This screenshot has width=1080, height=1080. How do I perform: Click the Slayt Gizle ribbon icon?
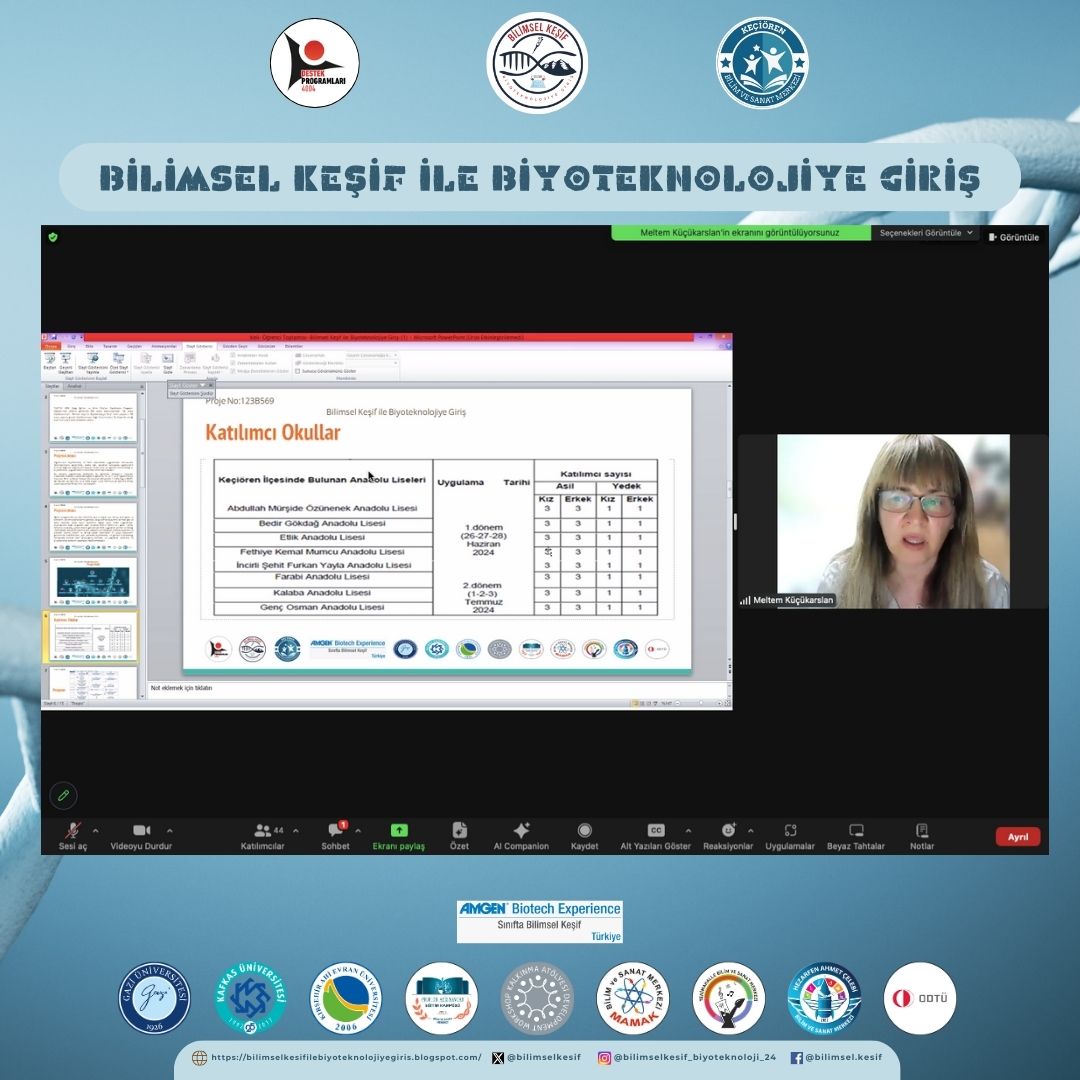coord(167,362)
